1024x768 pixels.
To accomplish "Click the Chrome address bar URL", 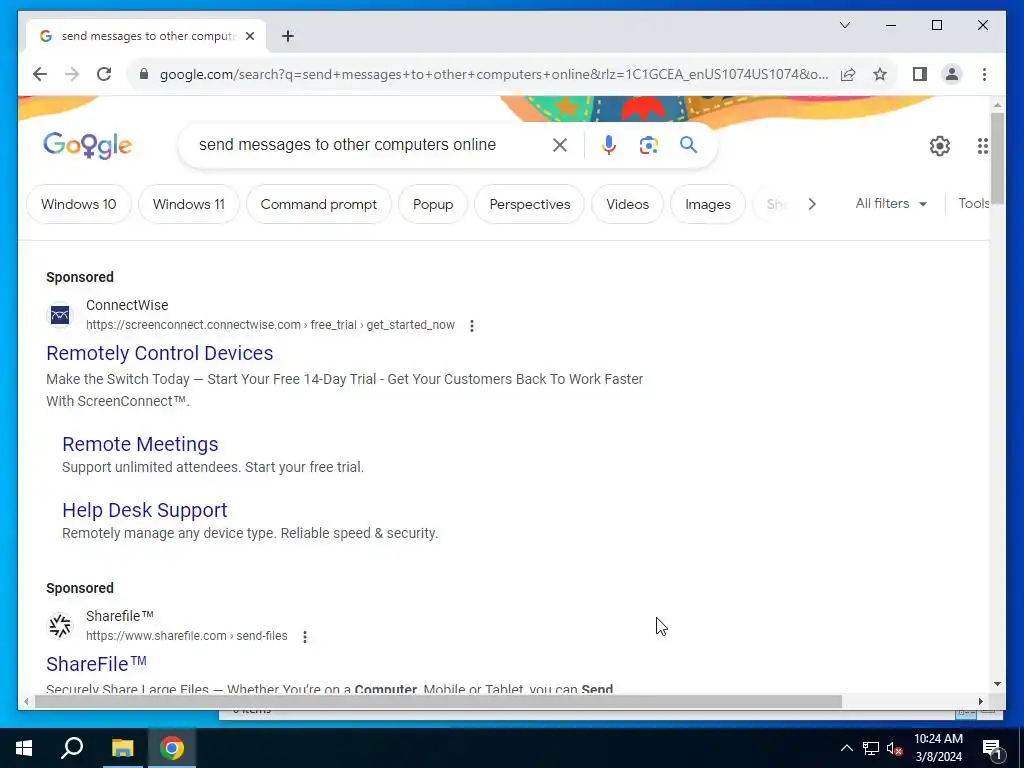I will (494, 74).
